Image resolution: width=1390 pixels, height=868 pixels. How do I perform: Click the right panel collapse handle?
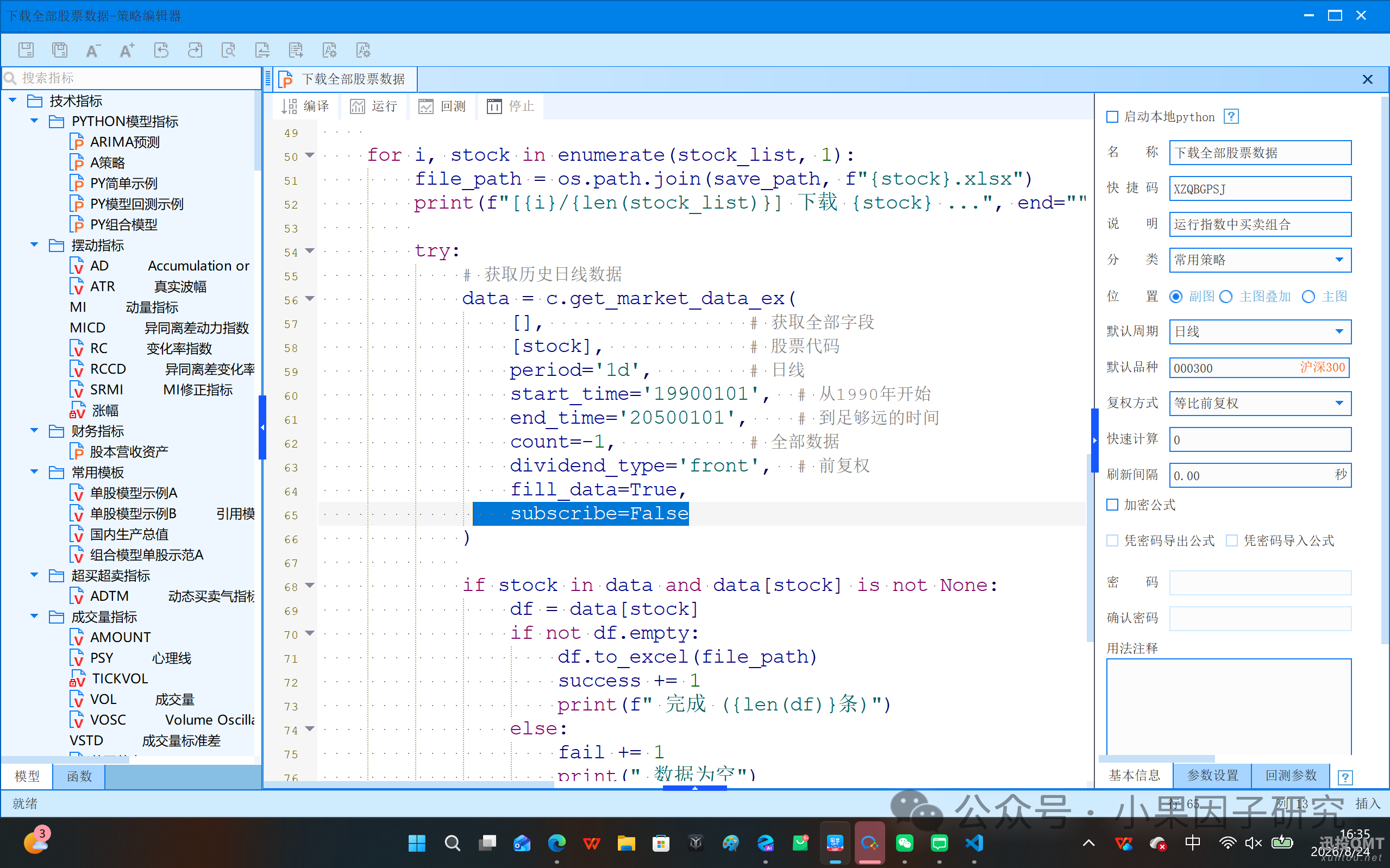1094,440
